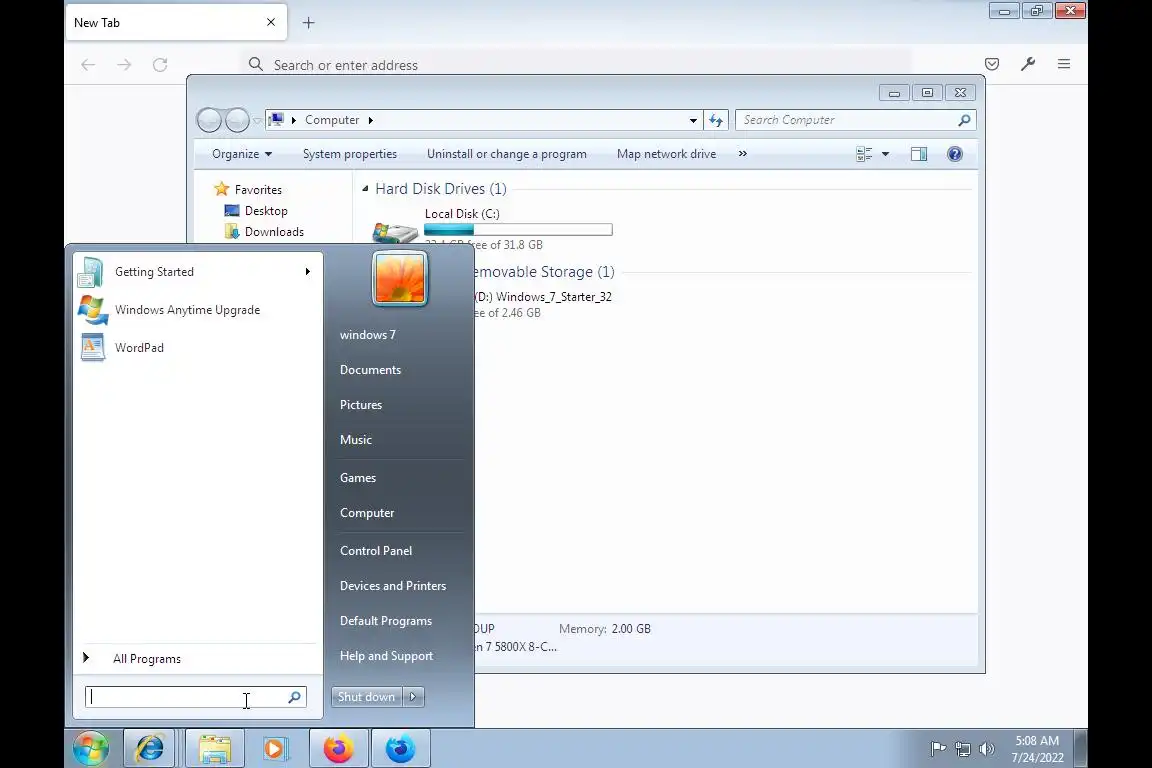Open All Programs list
The image size is (1152, 768).
coord(147,658)
